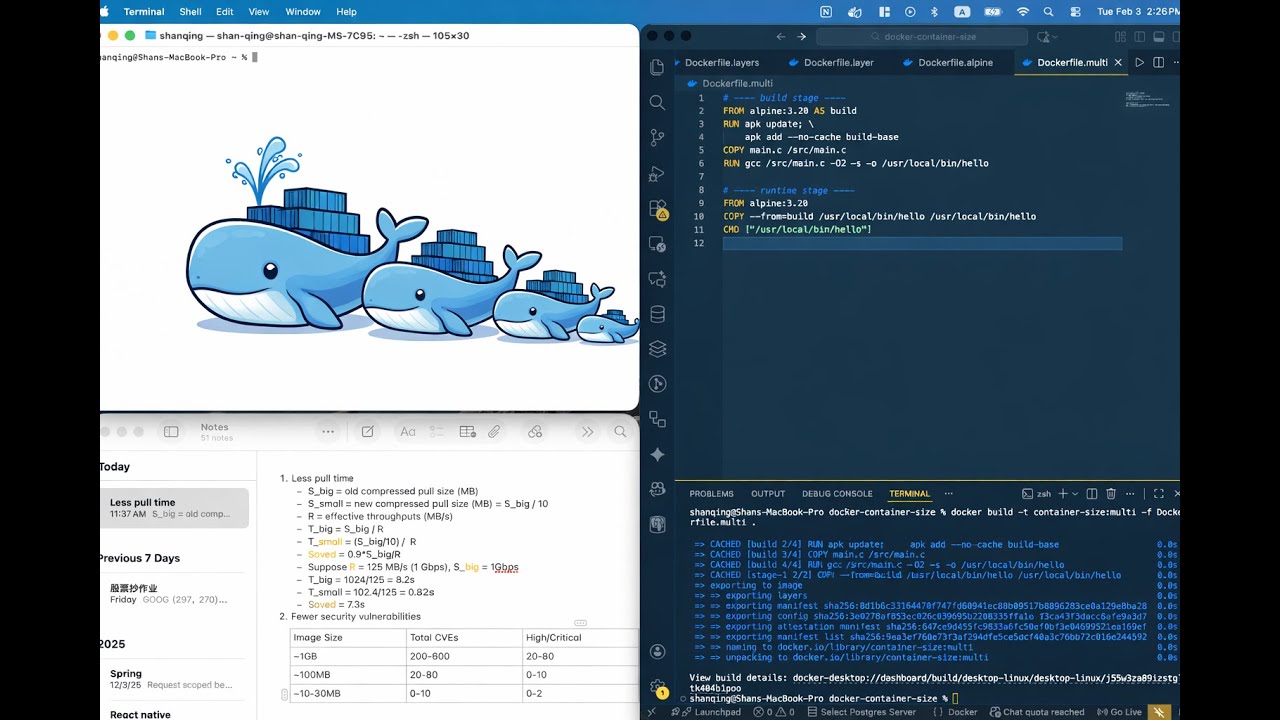This screenshot has height=720, width=1280.
Task: Open Extensions view with warning badge
Action: [x=657, y=209]
